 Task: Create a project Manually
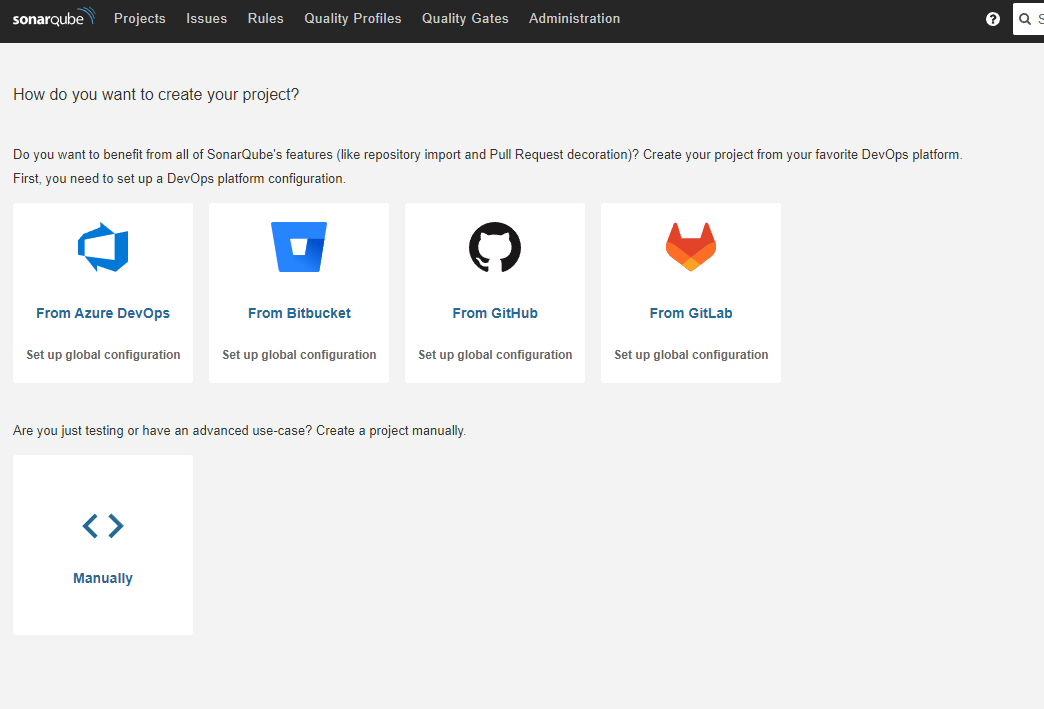pyautogui.click(x=103, y=578)
